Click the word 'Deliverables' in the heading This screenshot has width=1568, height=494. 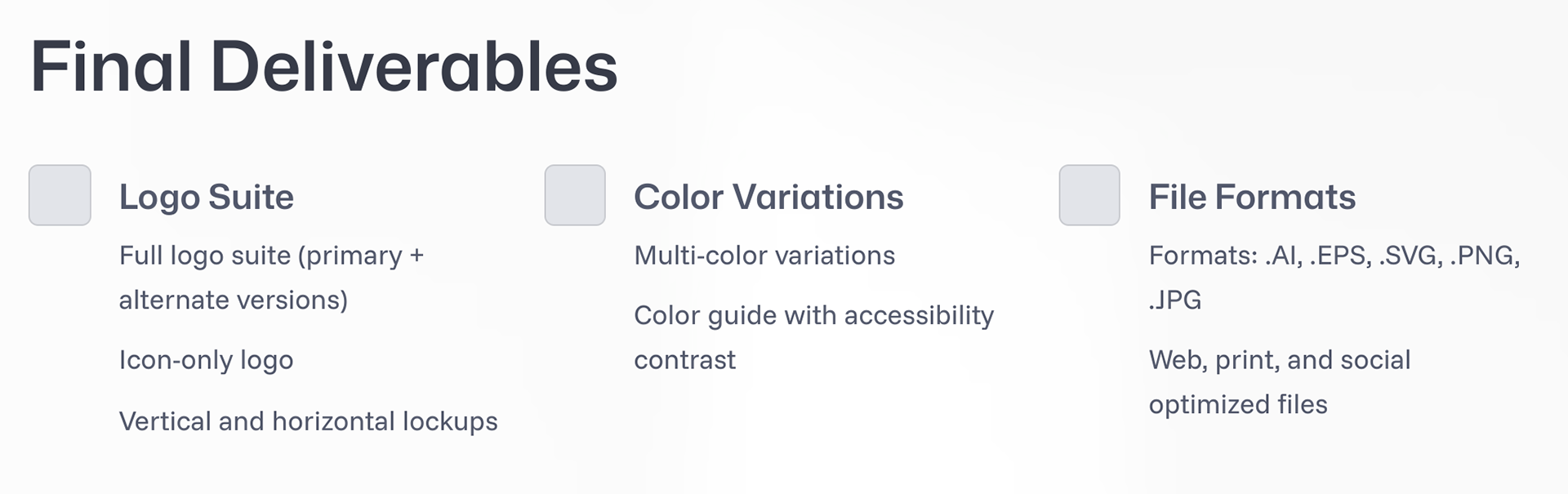click(x=414, y=66)
